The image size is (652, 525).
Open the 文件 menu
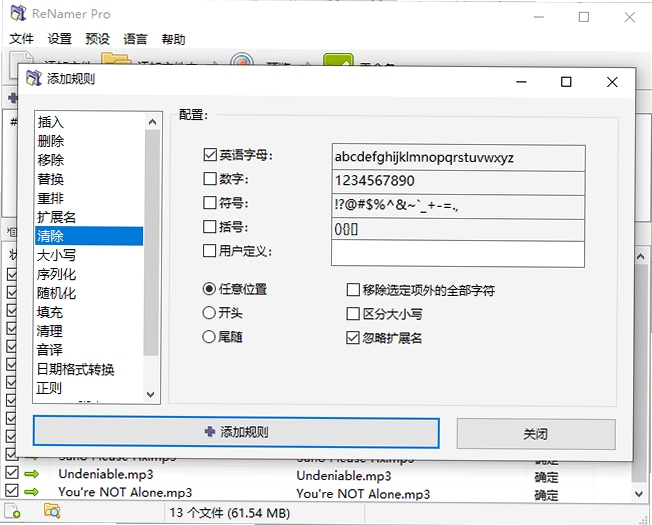click(x=21, y=39)
